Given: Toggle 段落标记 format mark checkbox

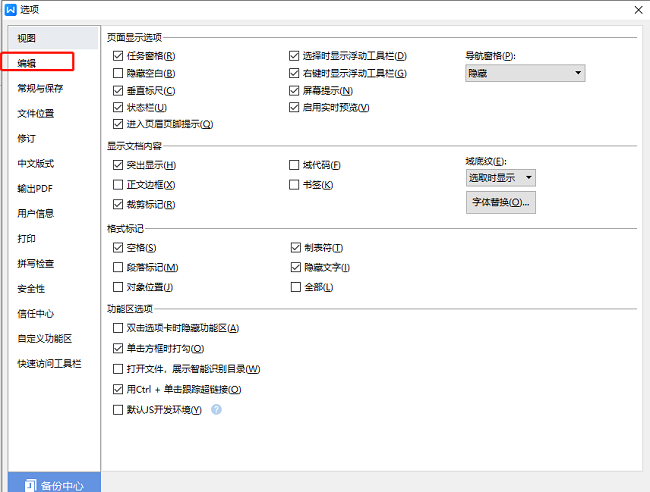Looking at the screenshot, I should click(x=119, y=268).
